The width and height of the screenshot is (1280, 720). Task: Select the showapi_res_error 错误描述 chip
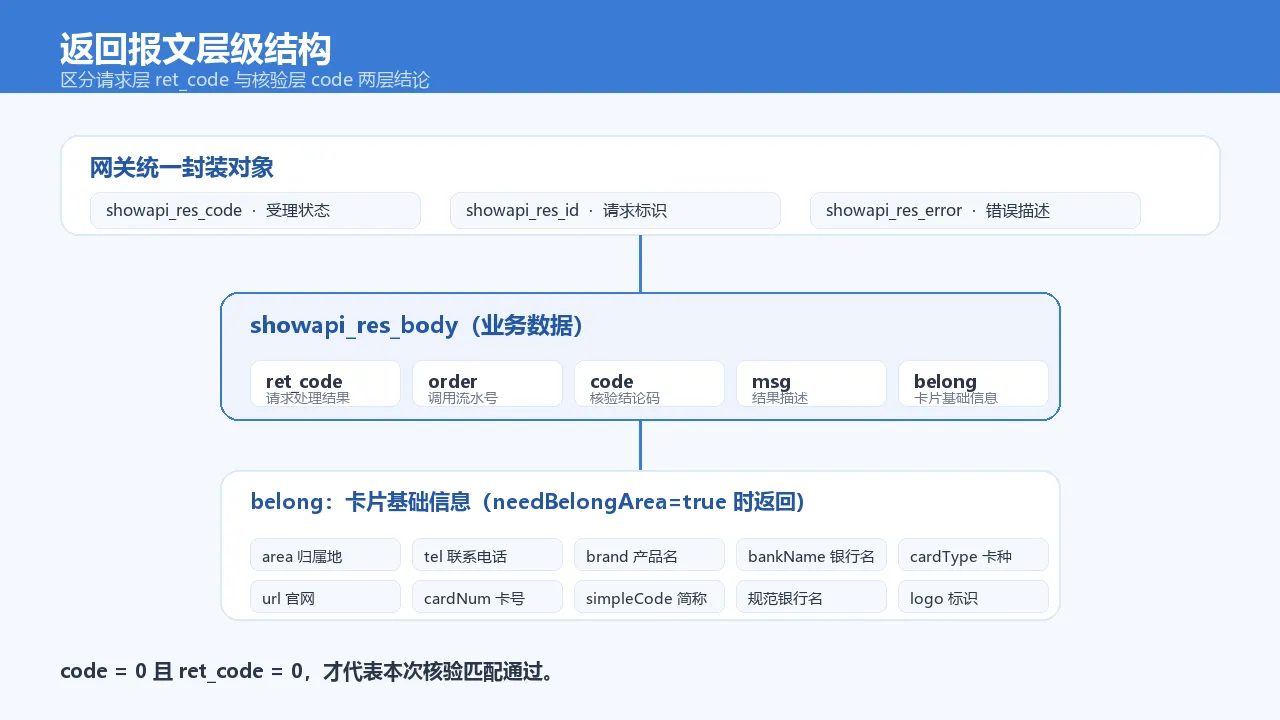(x=975, y=210)
